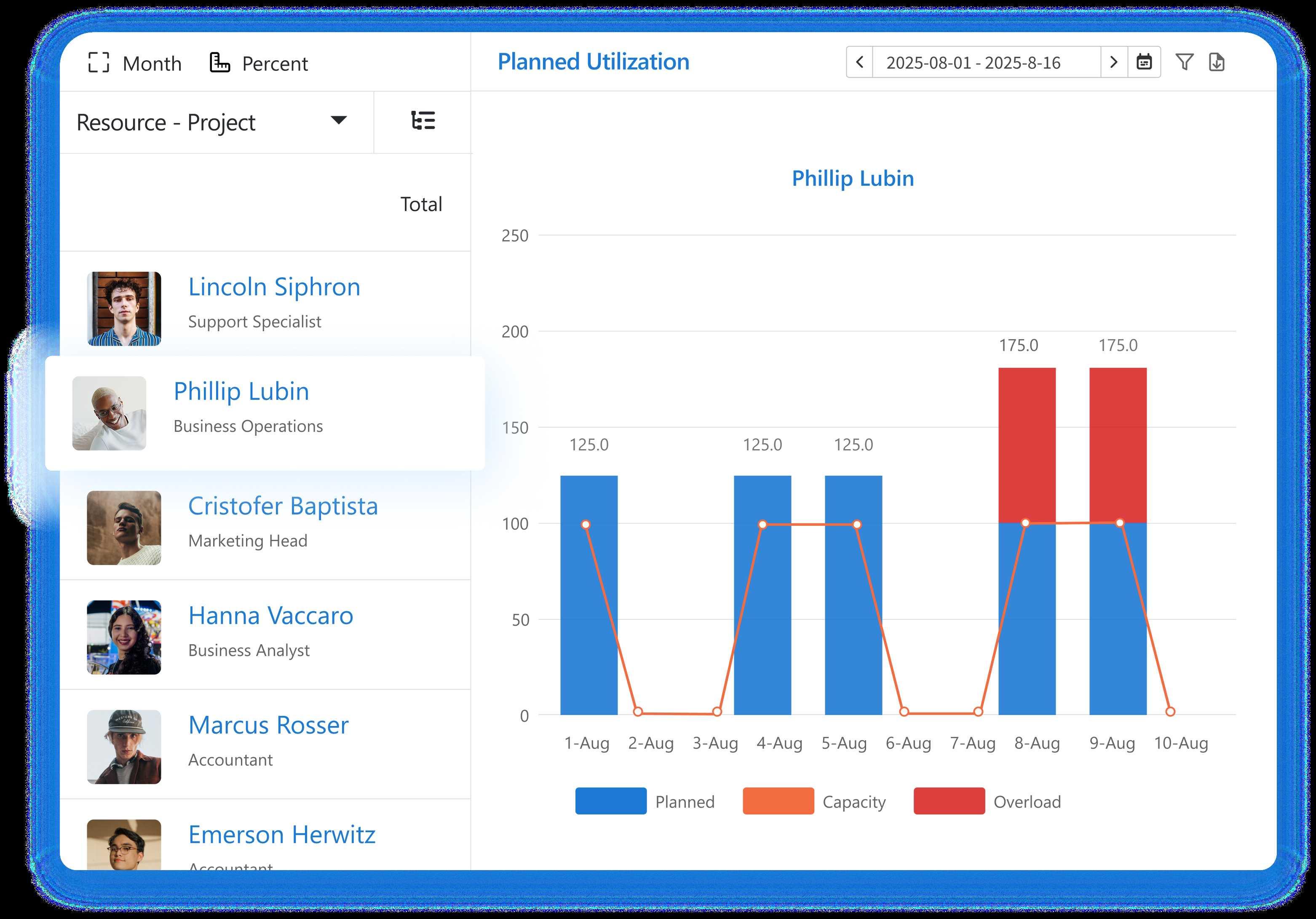Open the calendar date picker icon
1316x919 pixels.
(x=1144, y=62)
